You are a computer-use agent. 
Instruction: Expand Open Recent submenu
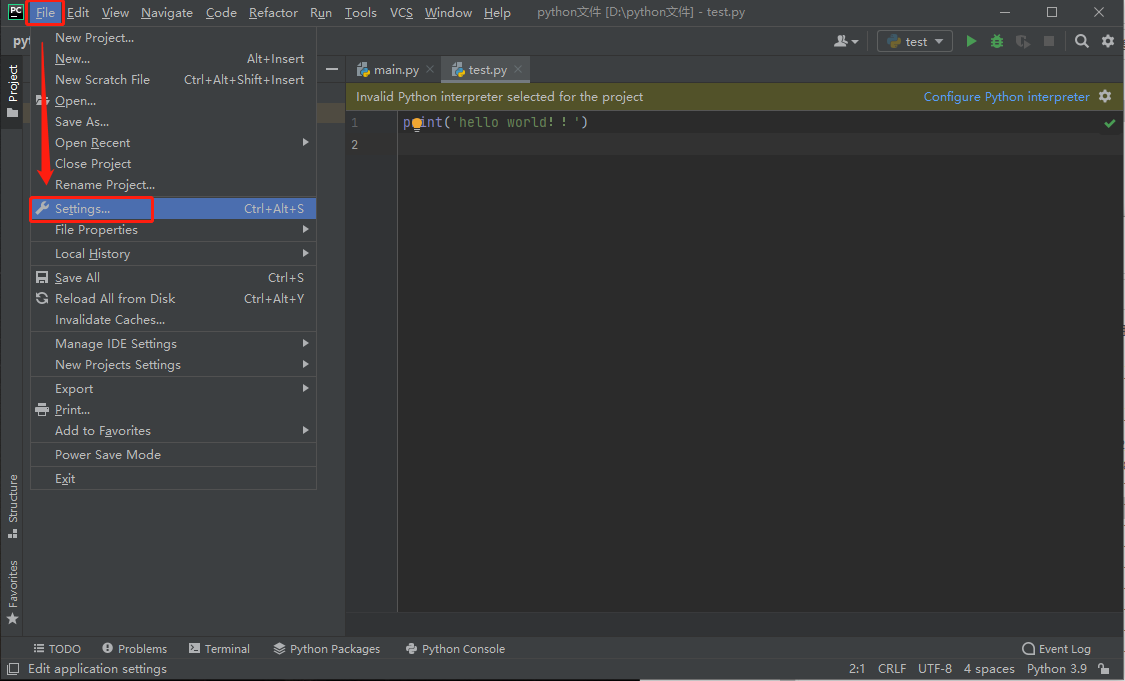pos(173,142)
